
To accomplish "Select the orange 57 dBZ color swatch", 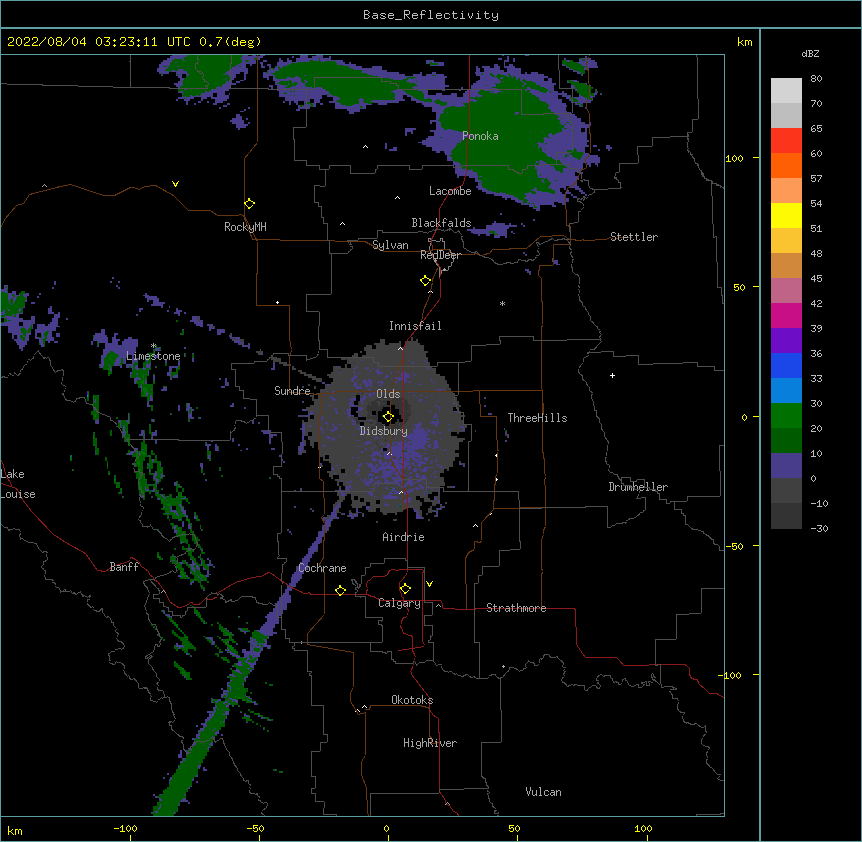I will 786,165.
